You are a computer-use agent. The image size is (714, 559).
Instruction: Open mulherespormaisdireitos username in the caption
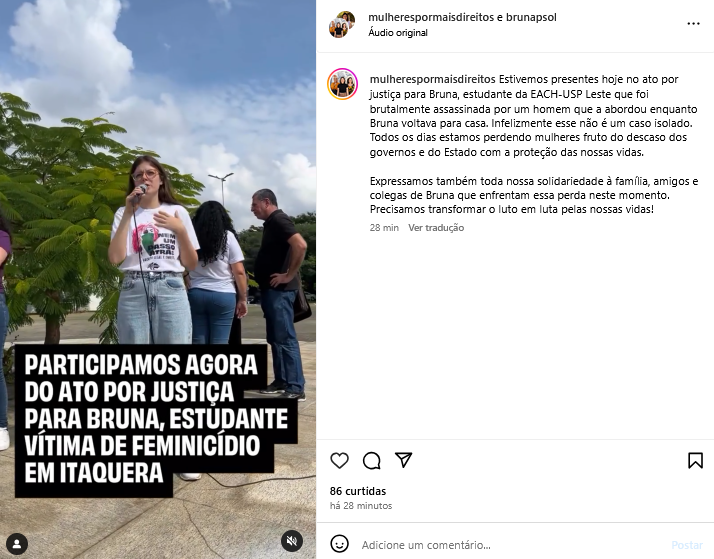tap(432, 79)
